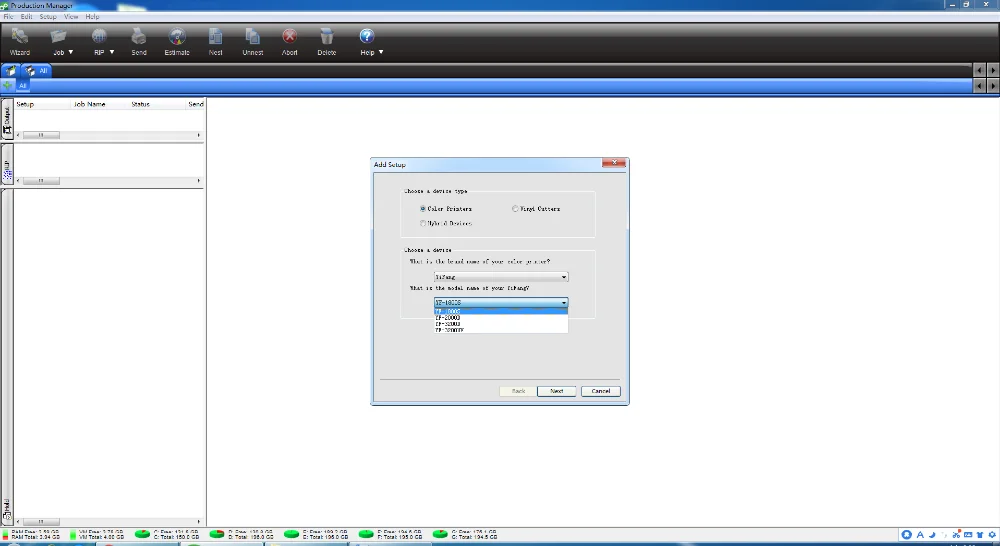
Task: Expand the Help toolbar dropdown arrow
Action: 381,52
